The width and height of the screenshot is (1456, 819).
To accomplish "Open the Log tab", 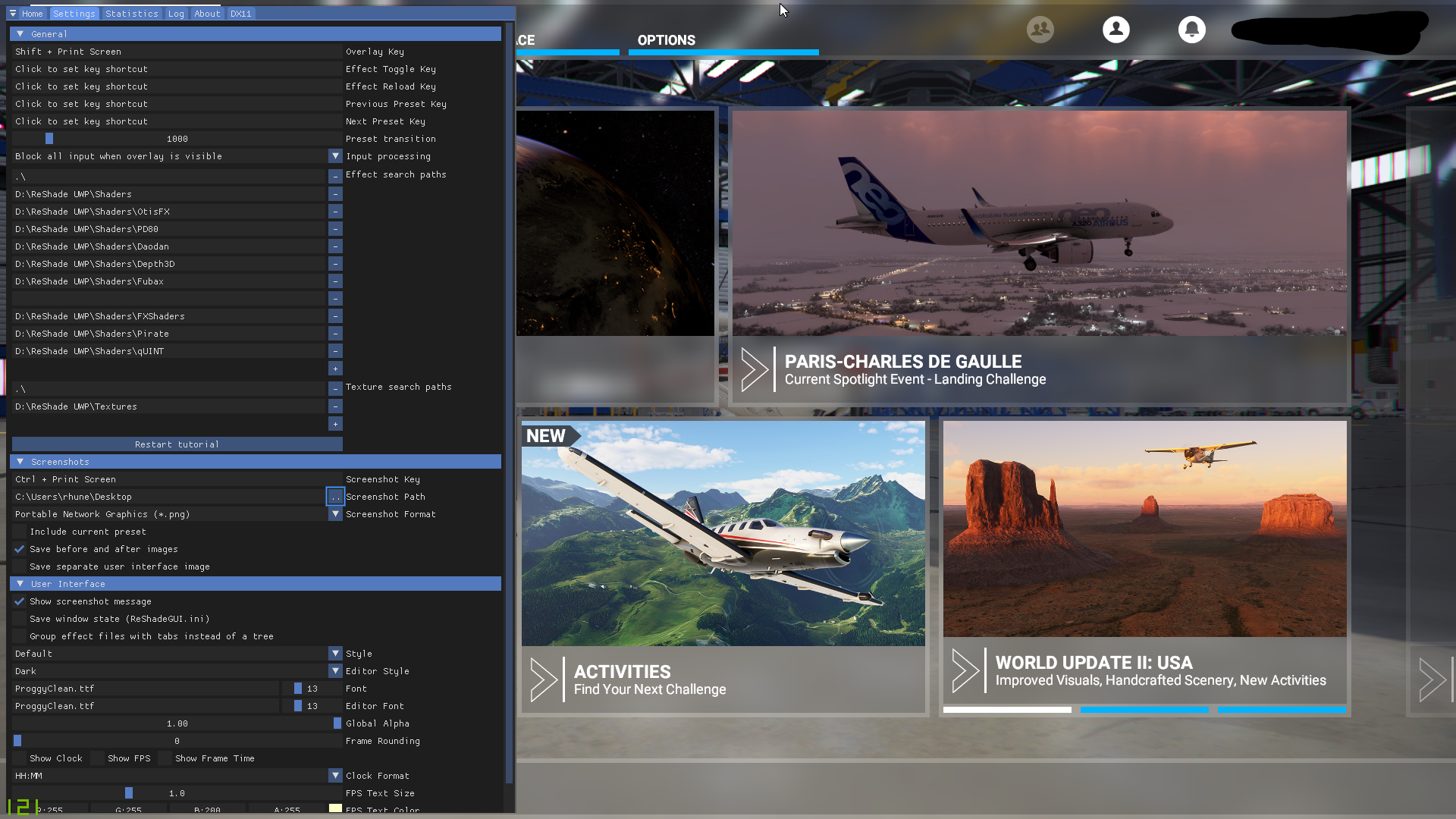I will (x=175, y=13).
